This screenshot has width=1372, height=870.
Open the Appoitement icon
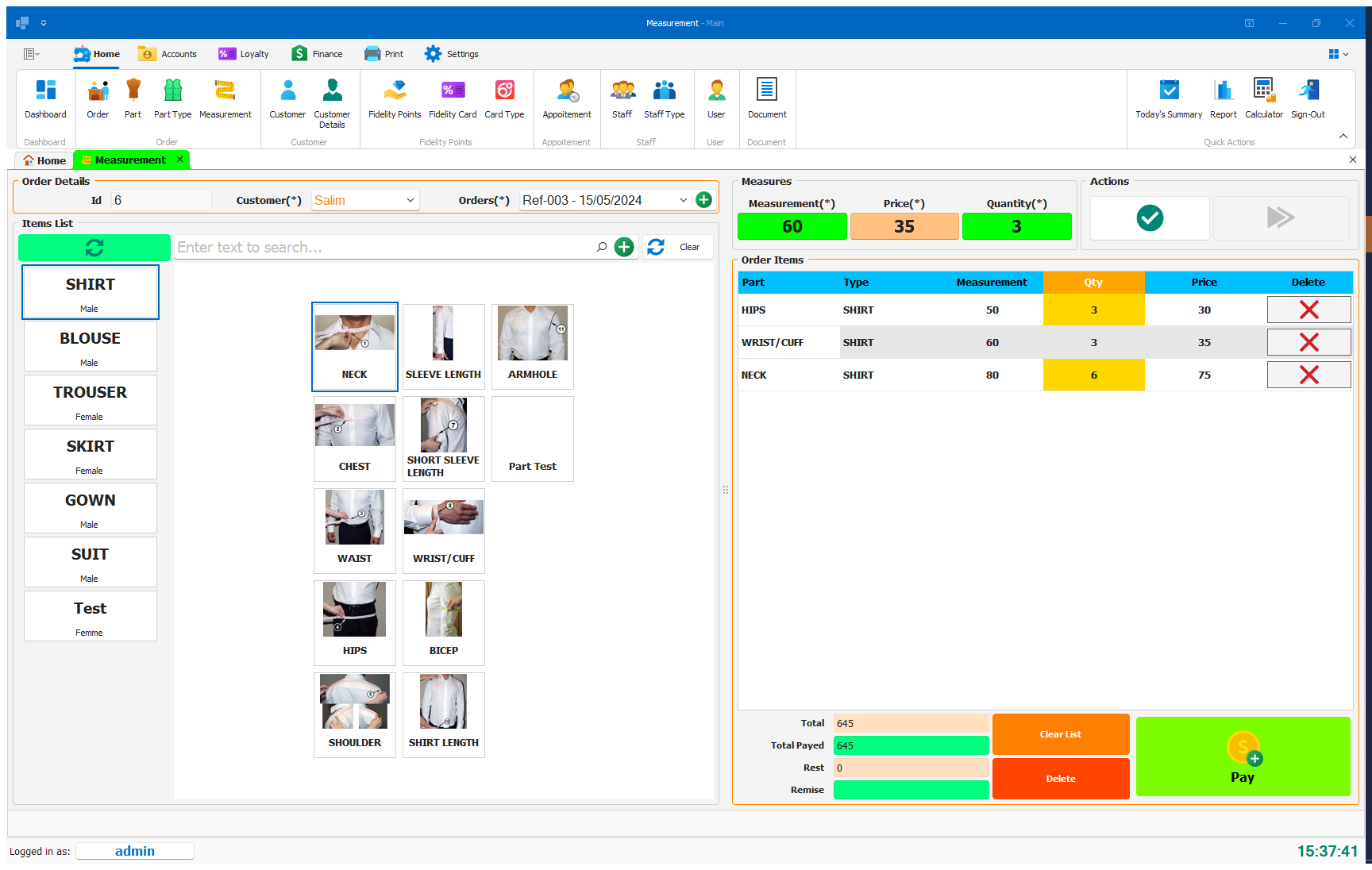567,98
